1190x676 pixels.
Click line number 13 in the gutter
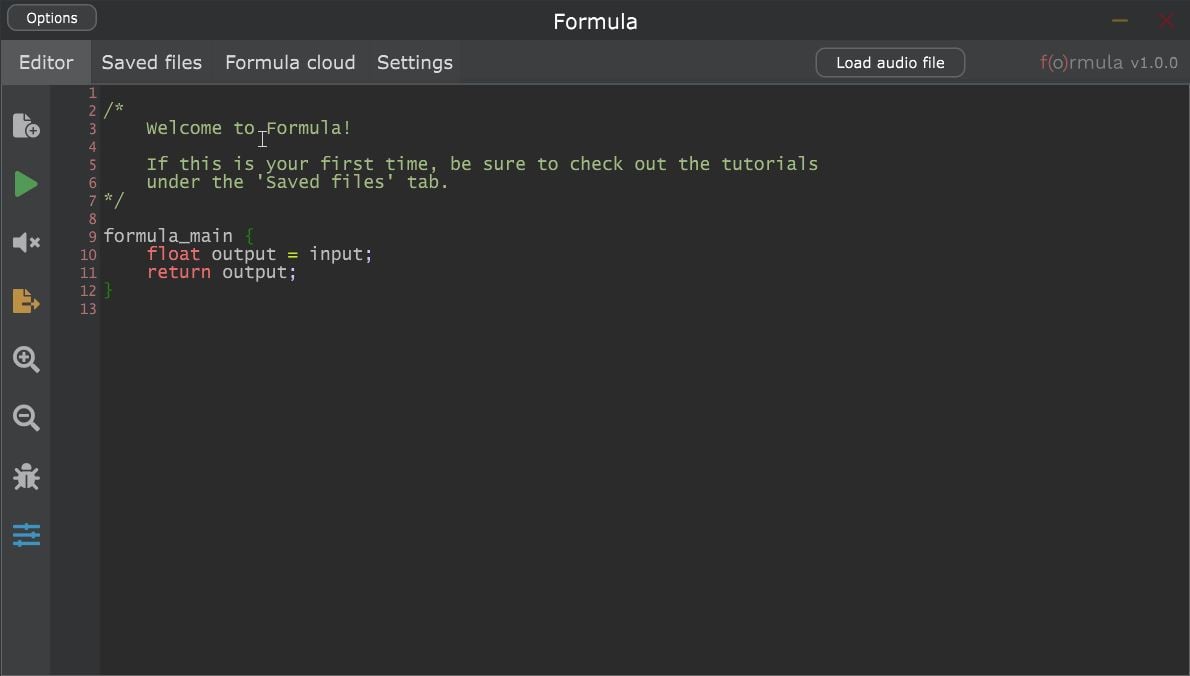(88, 309)
